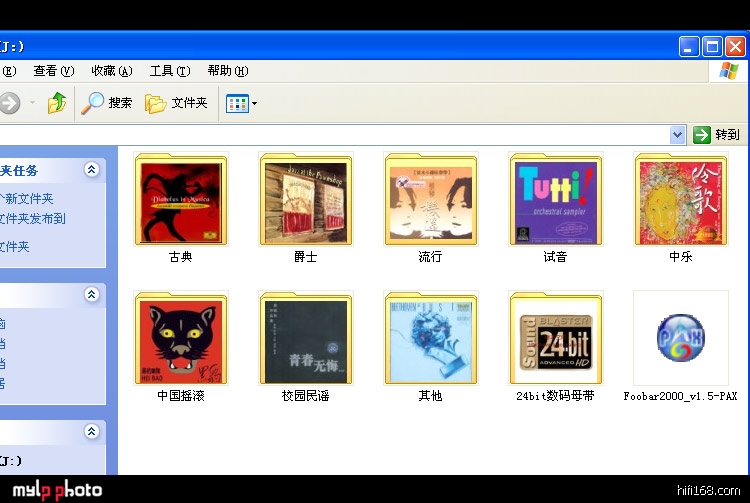This screenshot has height=503, width=750.
Task: Open the 其他 folder
Action: (430, 339)
